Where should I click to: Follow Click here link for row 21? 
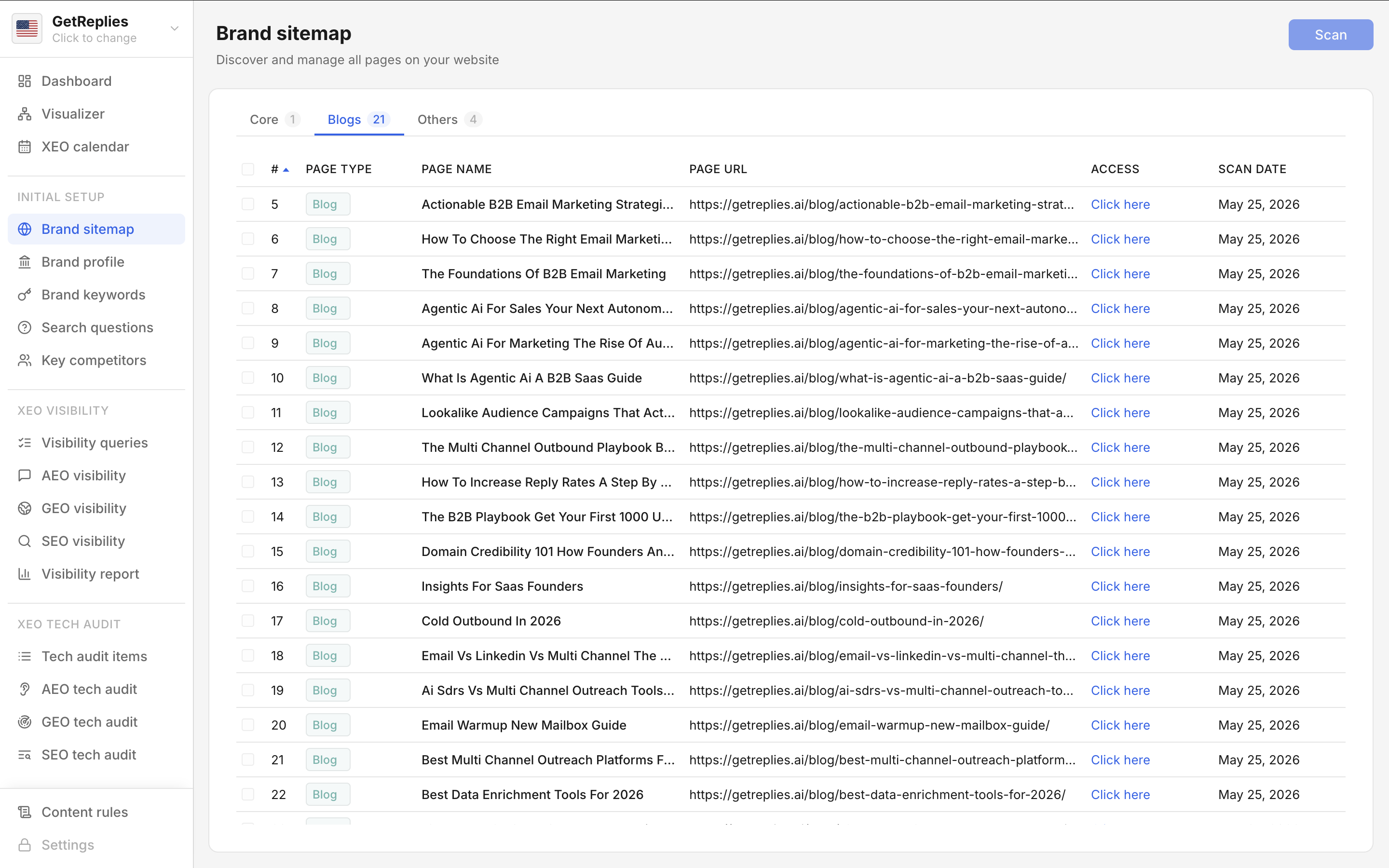click(x=1120, y=759)
